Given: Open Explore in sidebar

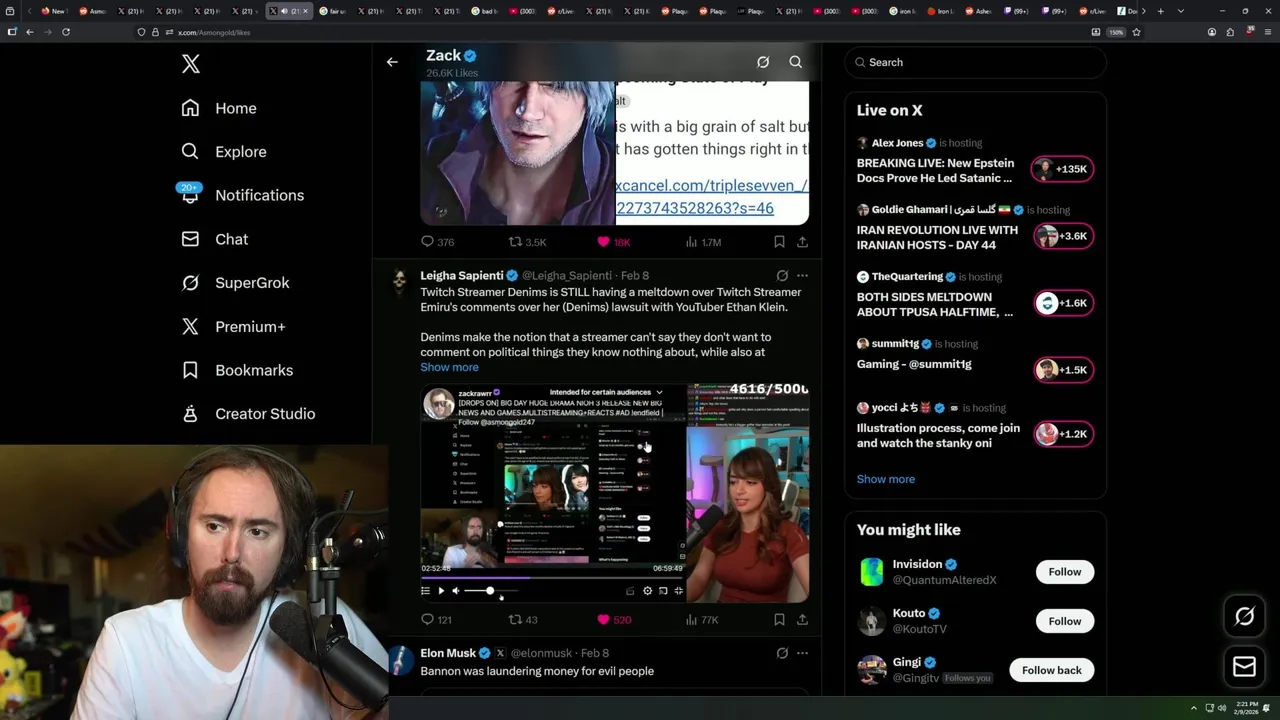Looking at the screenshot, I should (x=224, y=152).
